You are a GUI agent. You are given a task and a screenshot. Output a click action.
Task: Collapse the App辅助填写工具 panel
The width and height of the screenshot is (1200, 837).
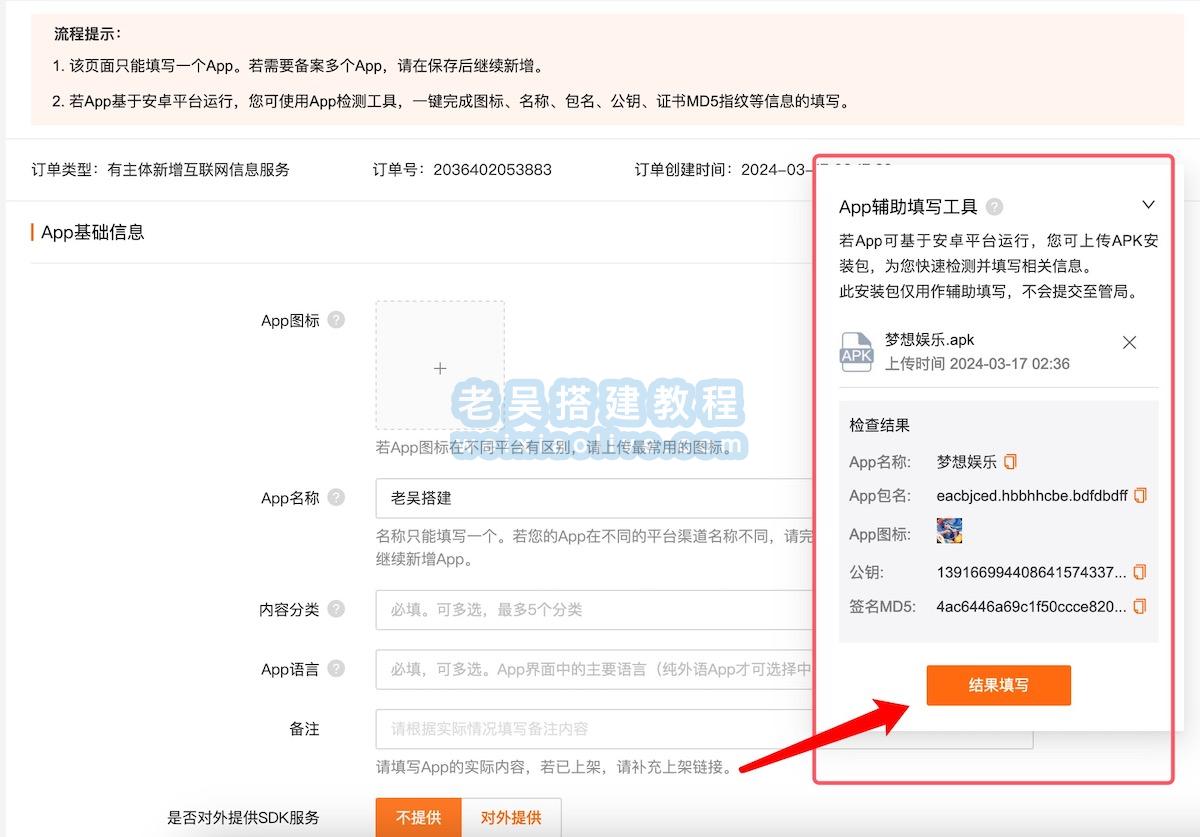(1148, 204)
